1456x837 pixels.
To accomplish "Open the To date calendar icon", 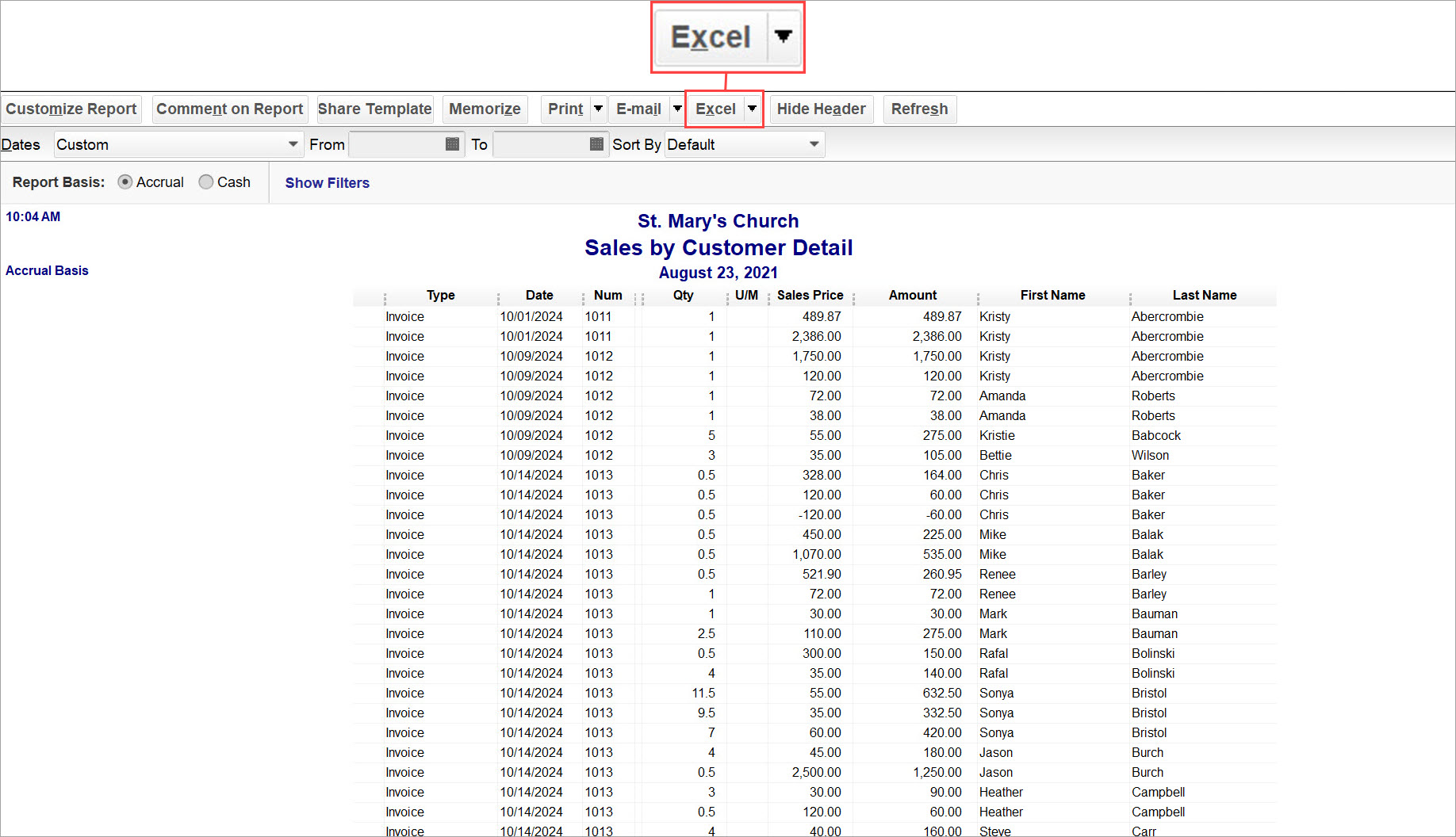I will point(597,144).
